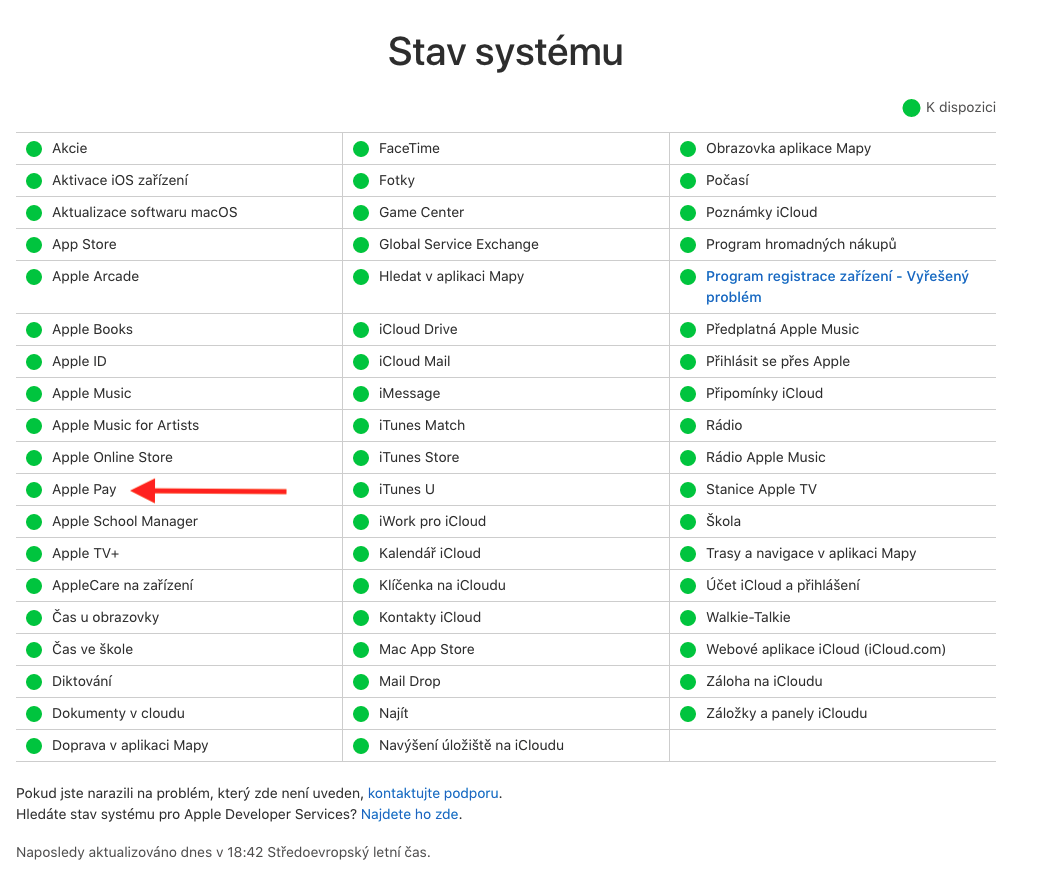Follow the kontaktujte podporu link
This screenshot has height=875, width=1047.
pyautogui.click(x=433, y=793)
